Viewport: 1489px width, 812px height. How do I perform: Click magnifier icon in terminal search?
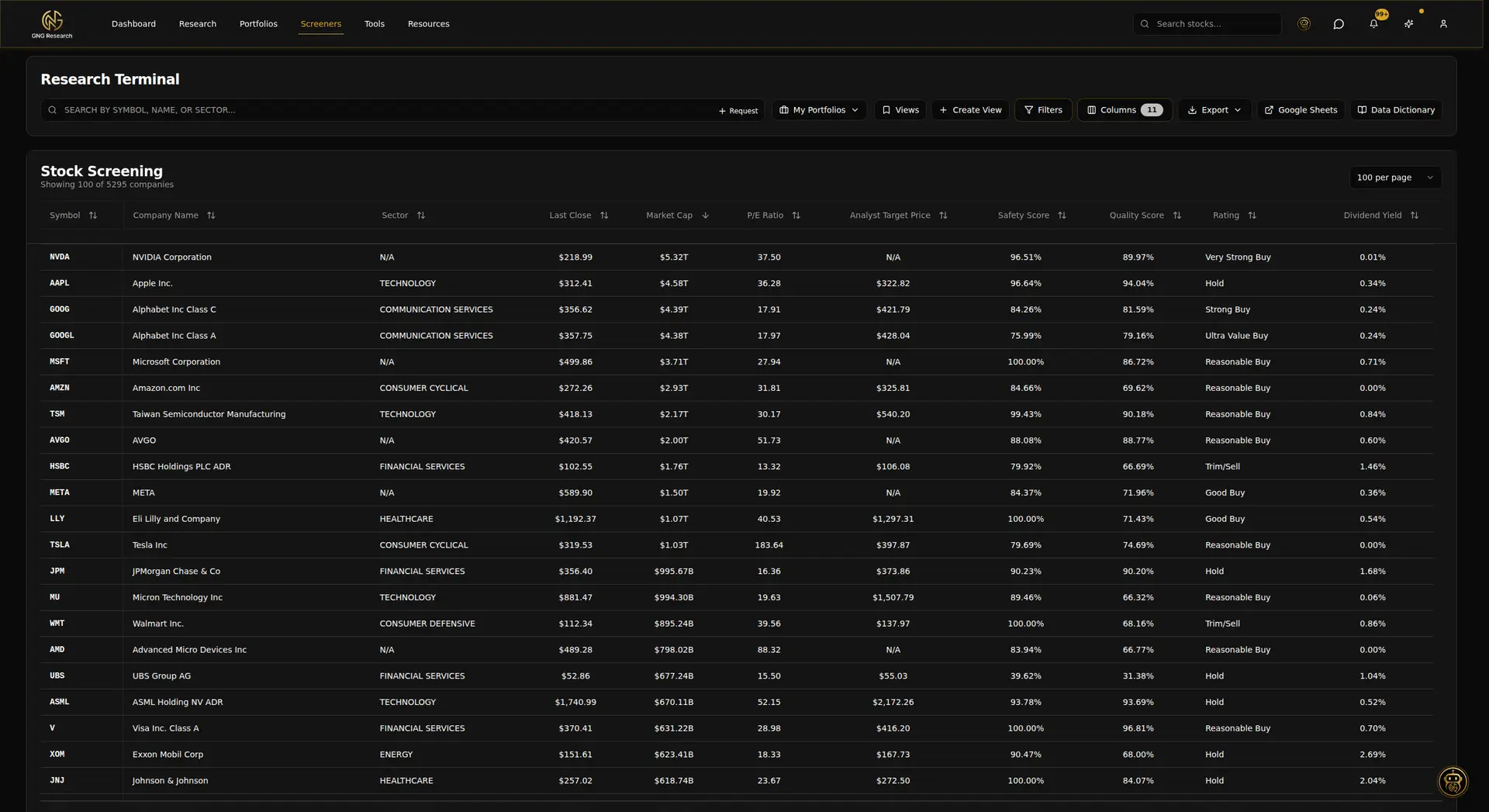pos(52,110)
